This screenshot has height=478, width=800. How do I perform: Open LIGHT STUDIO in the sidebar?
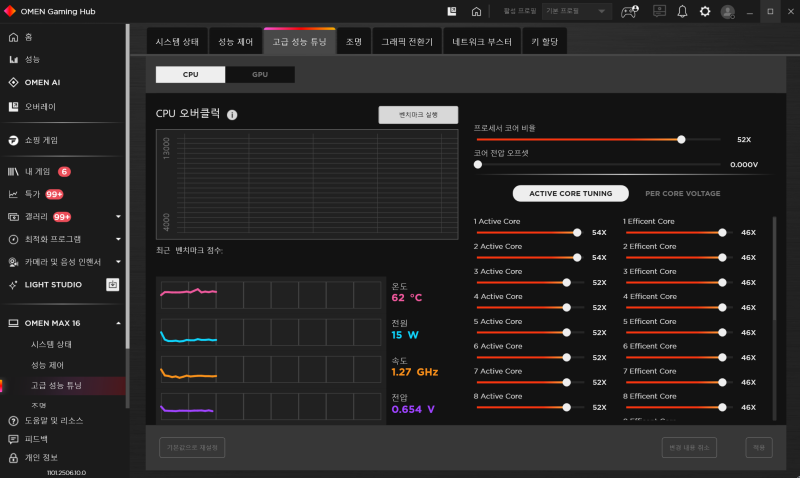(x=45, y=285)
